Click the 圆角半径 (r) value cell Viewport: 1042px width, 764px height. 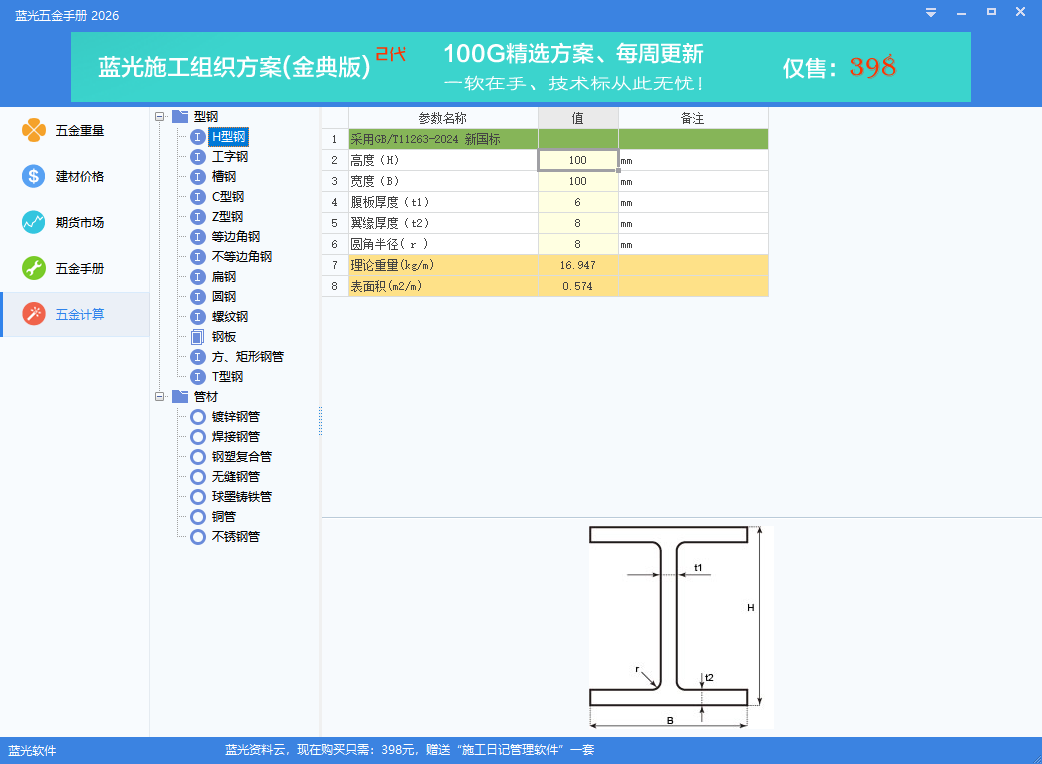point(577,244)
